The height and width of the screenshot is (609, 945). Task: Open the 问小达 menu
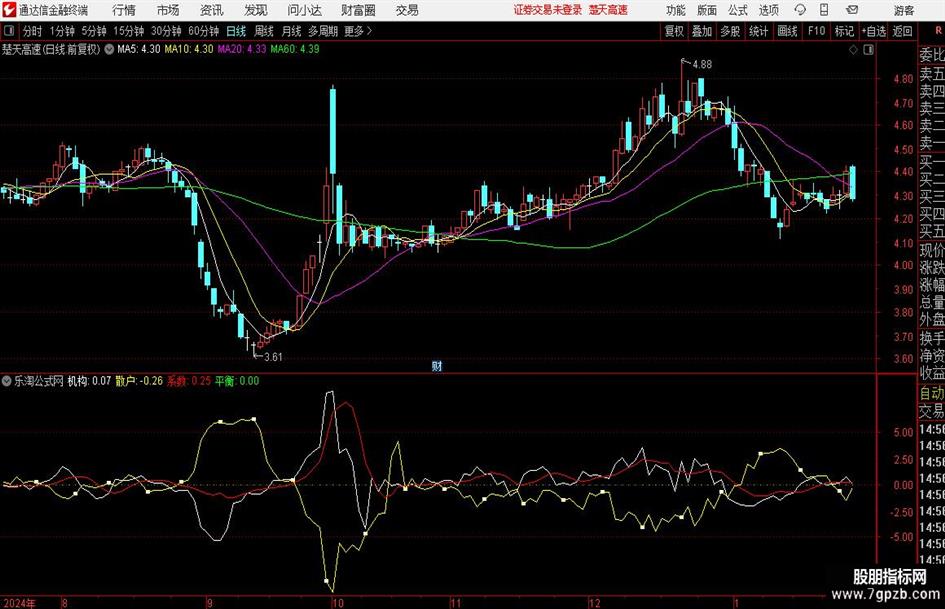click(x=304, y=10)
